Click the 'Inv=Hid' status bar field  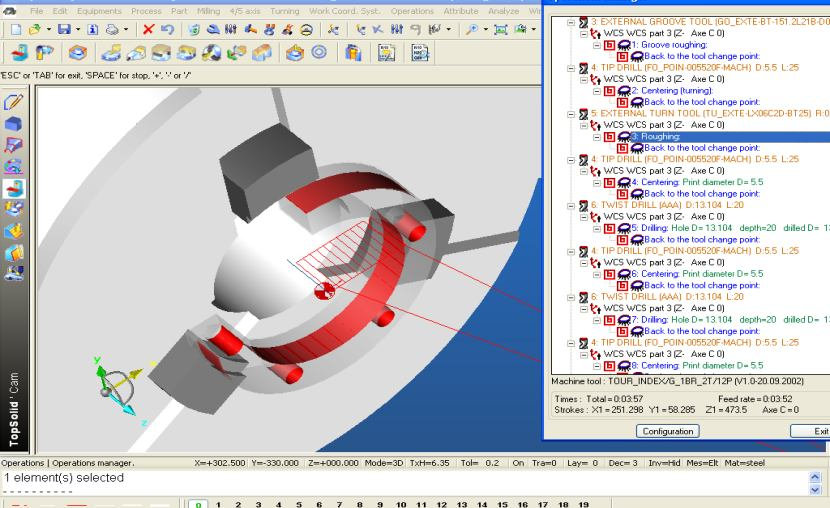click(x=664, y=462)
